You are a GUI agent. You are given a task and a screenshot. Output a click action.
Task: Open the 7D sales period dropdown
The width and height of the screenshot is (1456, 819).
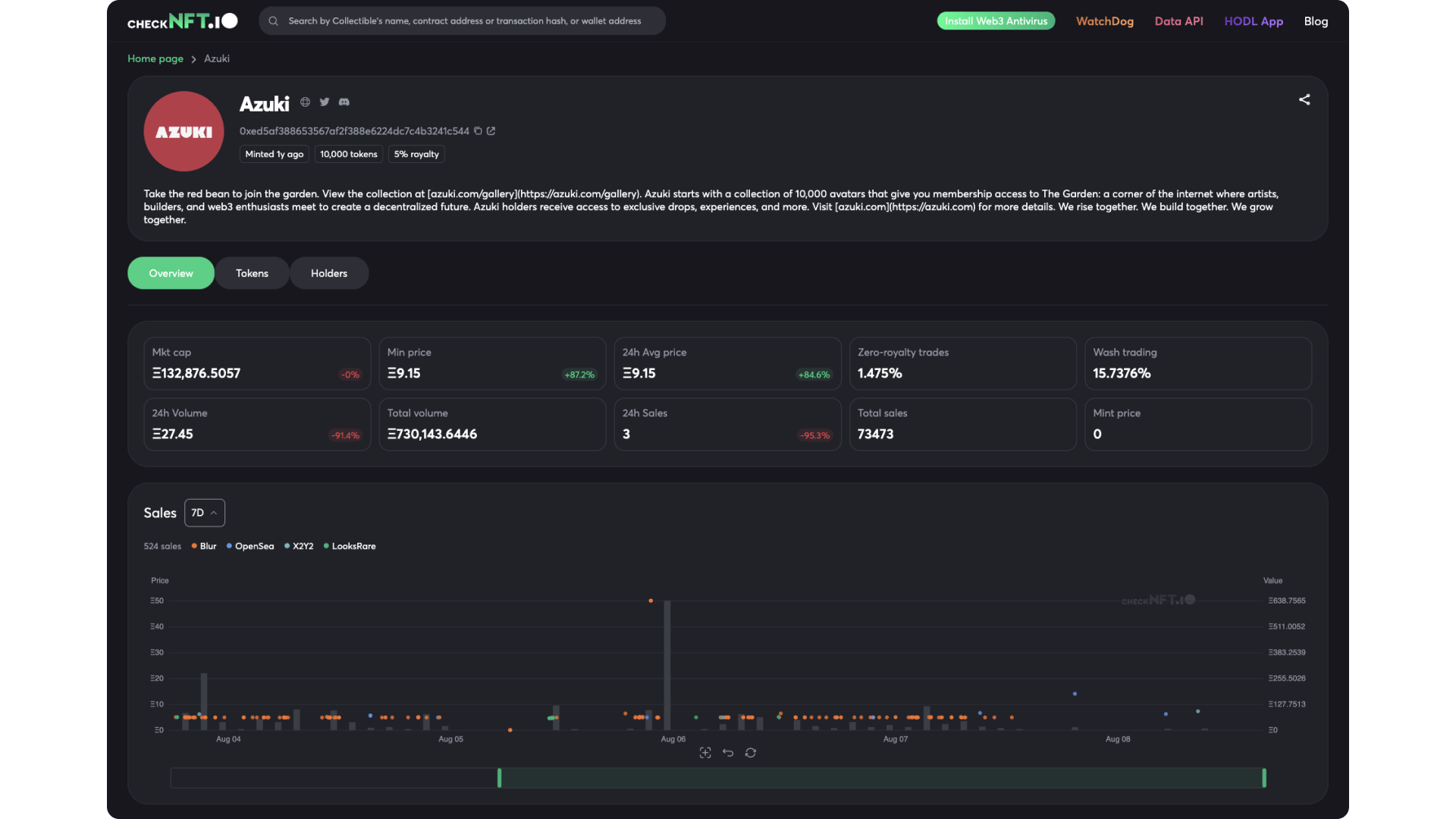click(x=205, y=513)
